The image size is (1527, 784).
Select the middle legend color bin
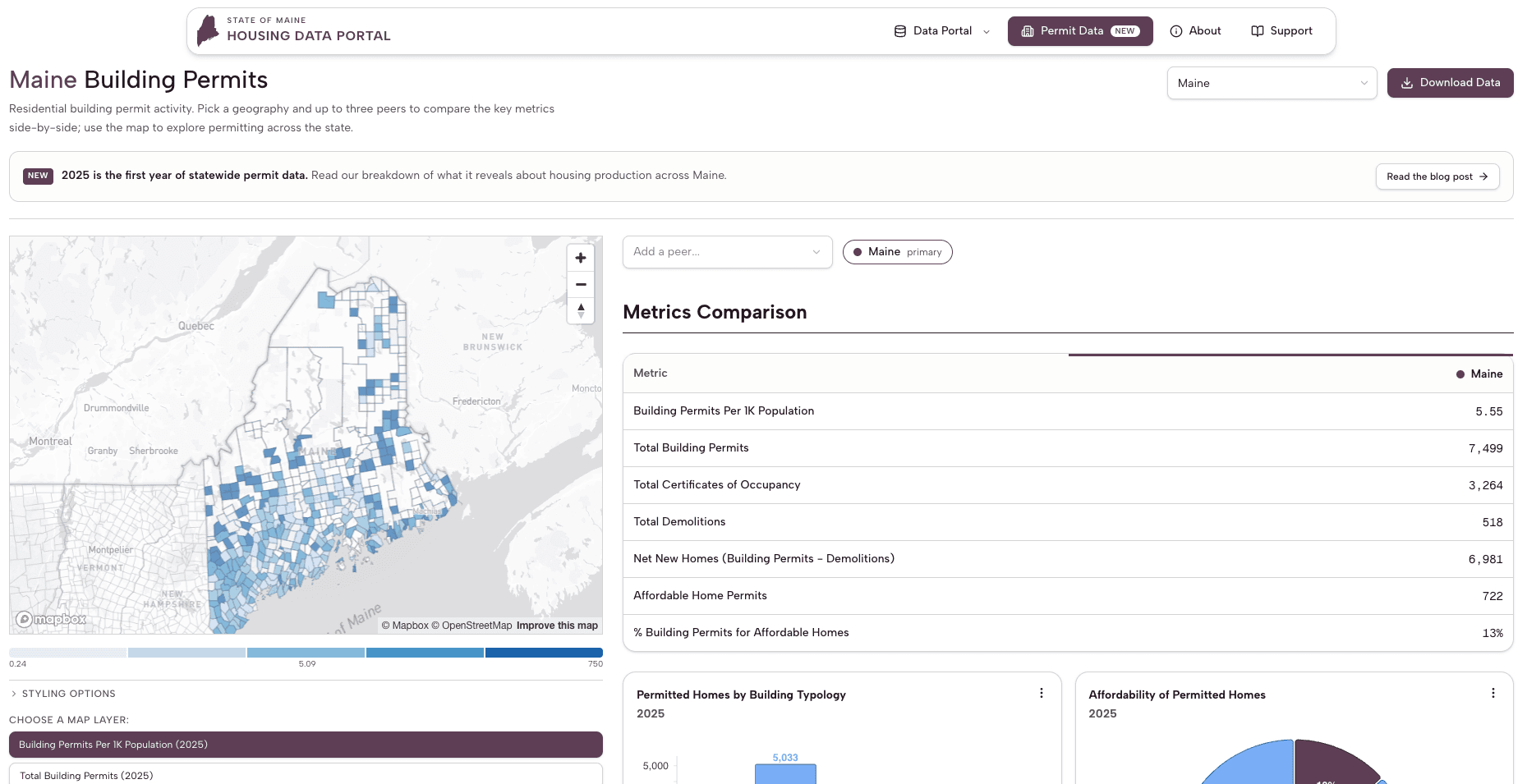[306, 653]
